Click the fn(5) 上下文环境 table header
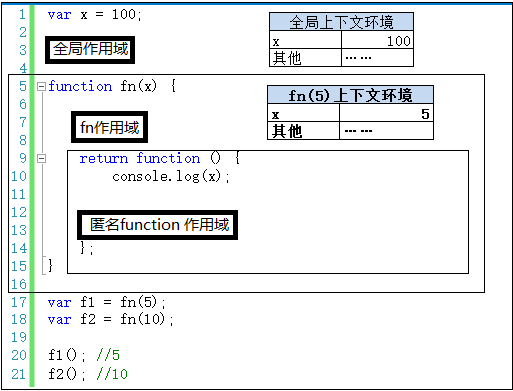Image resolution: width=513 pixels, height=391 pixels. (350, 95)
